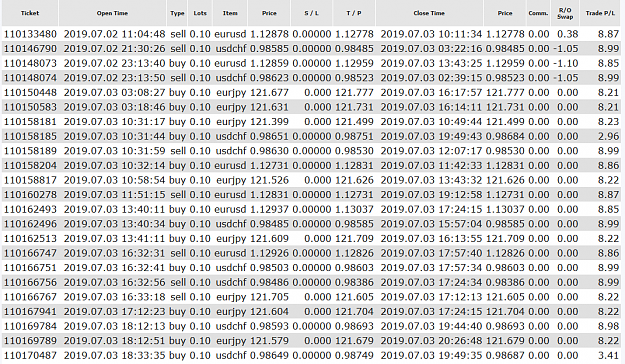Click open time 2019.07.03 11:51:15
Image resolution: width=625 pixels, height=364 pixels.
click(114, 195)
